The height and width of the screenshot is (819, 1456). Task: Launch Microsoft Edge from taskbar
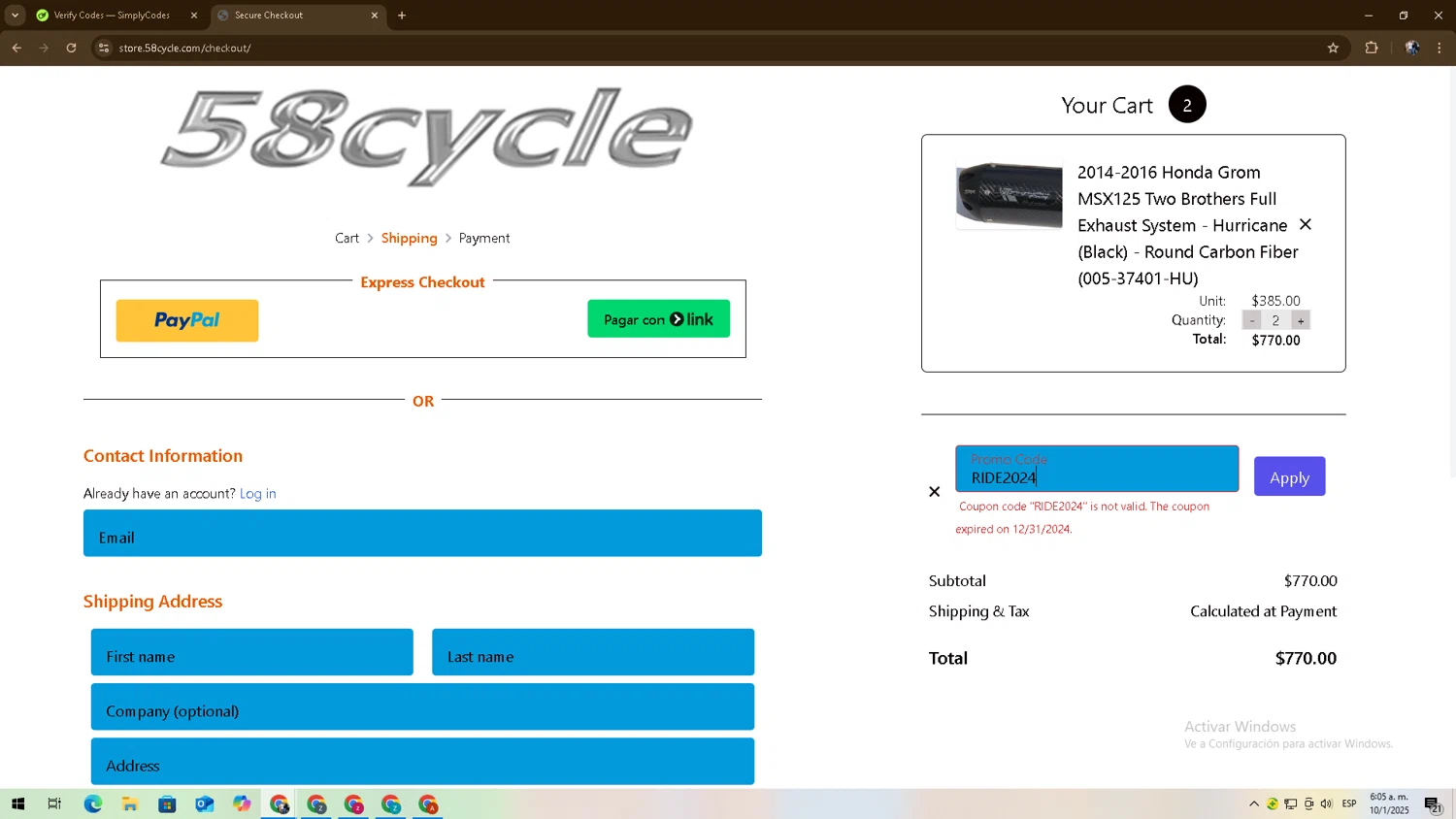click(92, 803)
